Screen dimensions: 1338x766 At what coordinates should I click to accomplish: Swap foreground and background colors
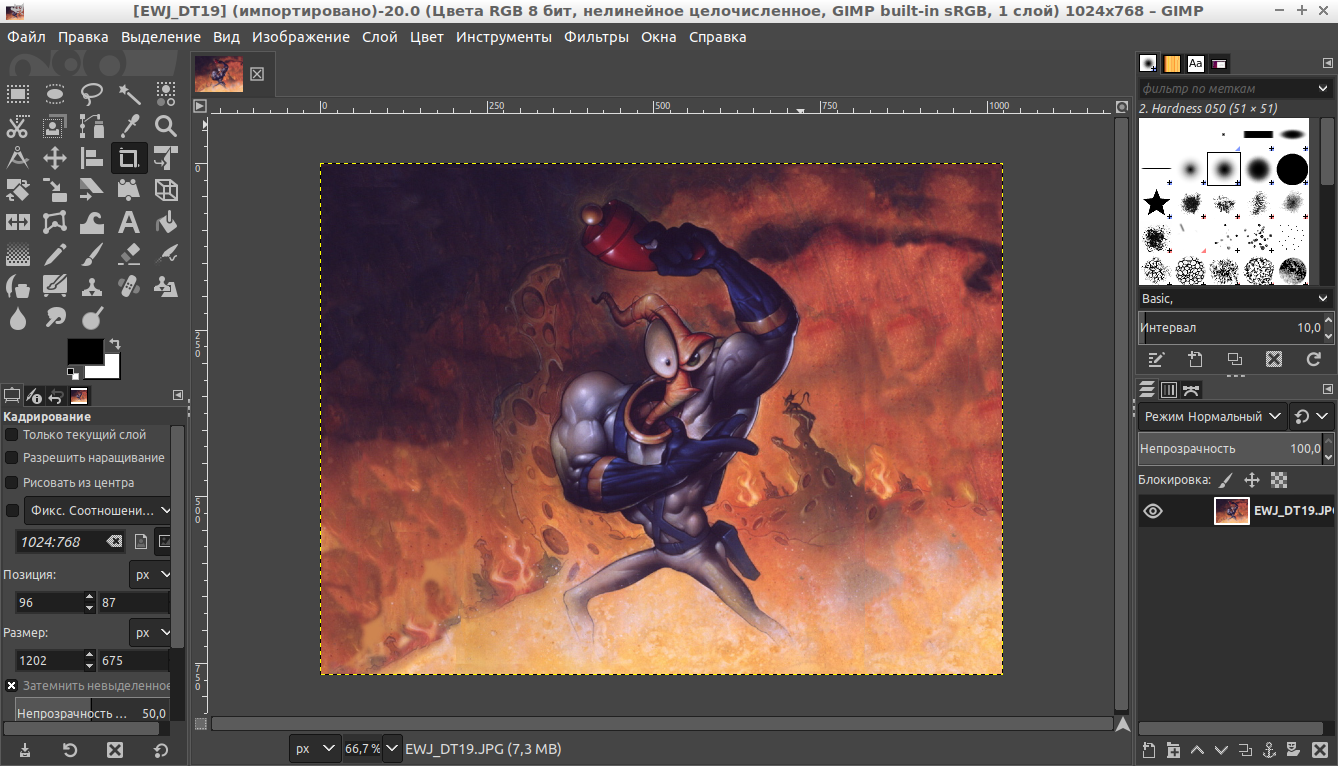click(x=114, y=344)
